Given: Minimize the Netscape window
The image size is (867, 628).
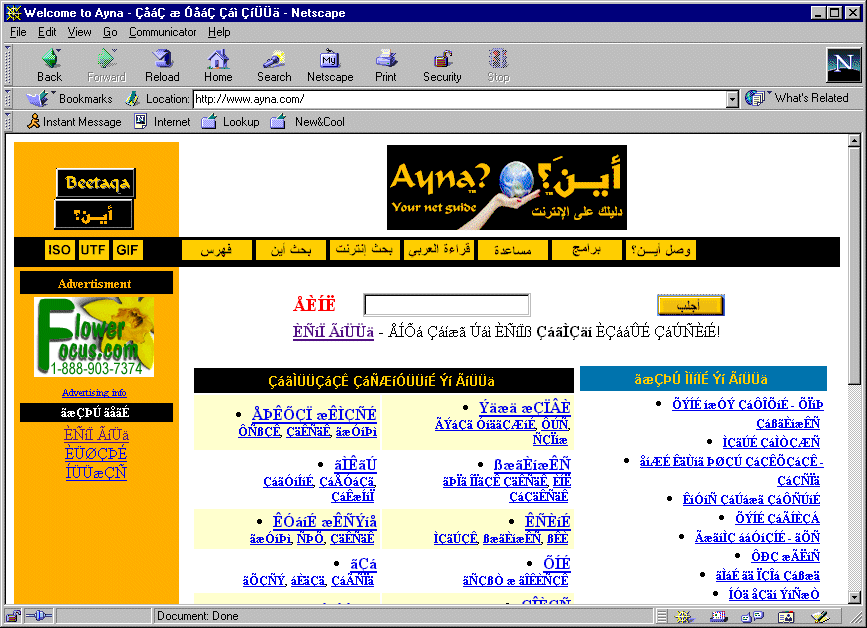Looking at the screenshot, I should pyautogui.click(x=819, y=13).
